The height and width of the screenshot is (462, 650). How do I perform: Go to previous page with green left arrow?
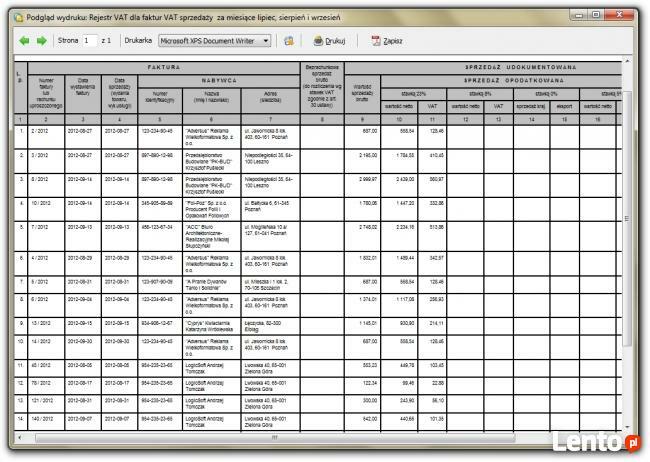pos(24,41)
